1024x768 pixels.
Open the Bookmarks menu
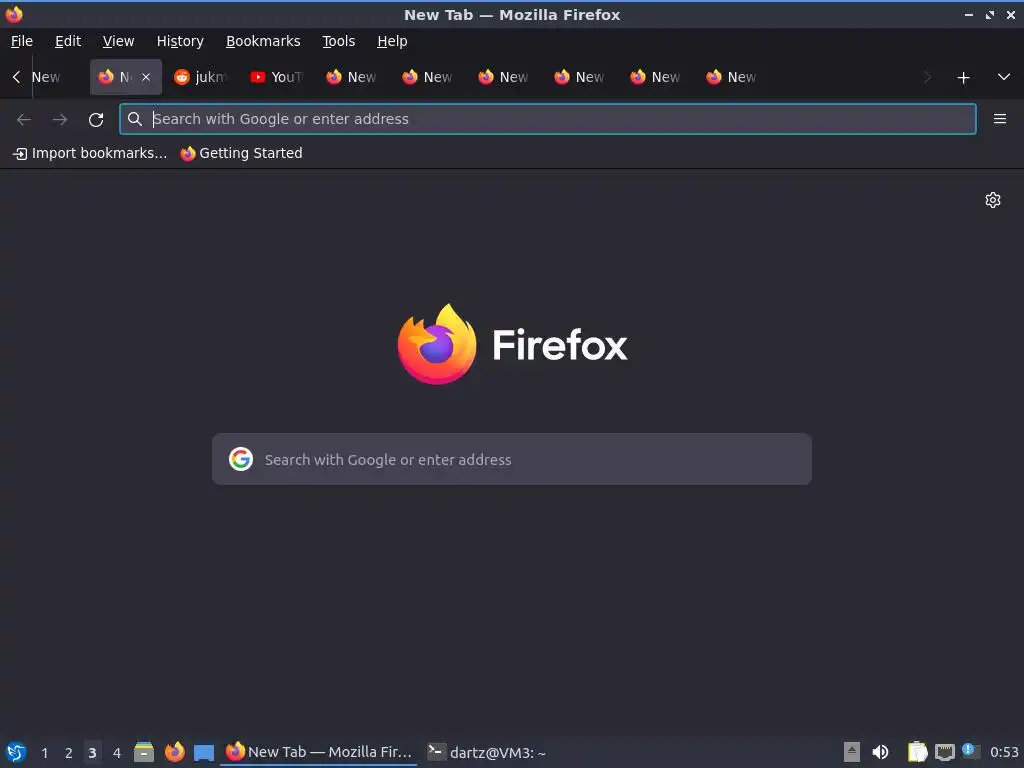click(263, 41)
